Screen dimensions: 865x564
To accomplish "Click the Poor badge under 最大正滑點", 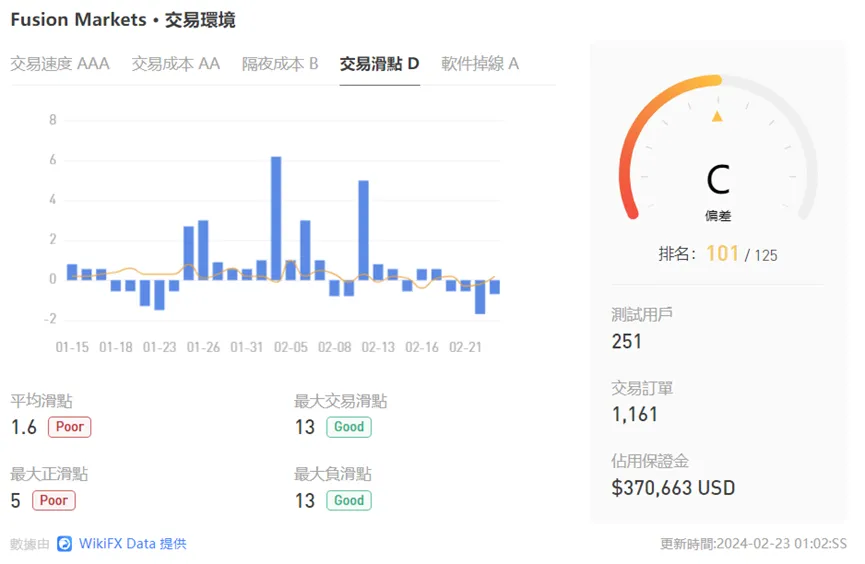I will 54,501.
